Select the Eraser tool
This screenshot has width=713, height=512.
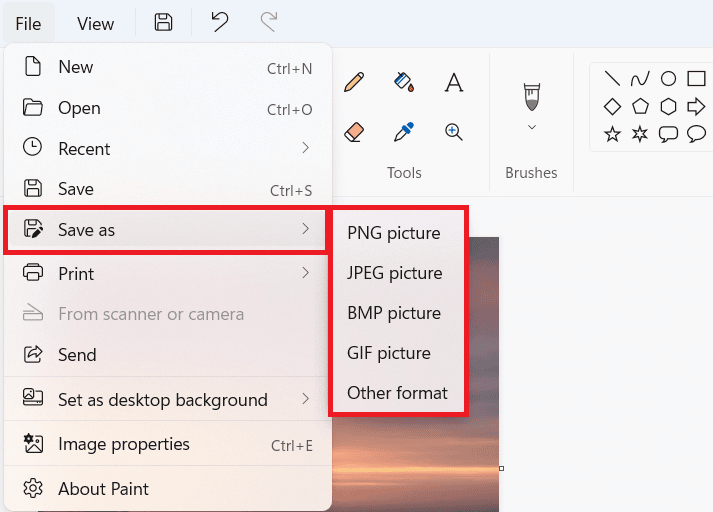point(354,132)
